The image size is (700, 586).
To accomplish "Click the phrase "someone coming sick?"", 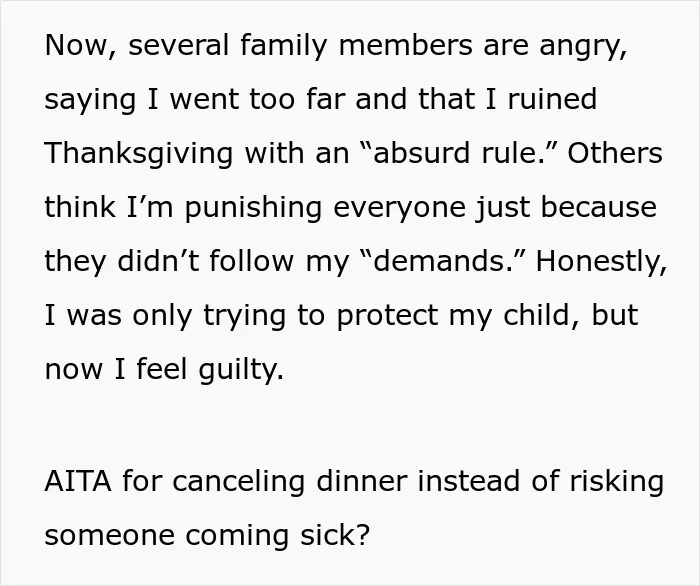I will click(x=208, y=535).
